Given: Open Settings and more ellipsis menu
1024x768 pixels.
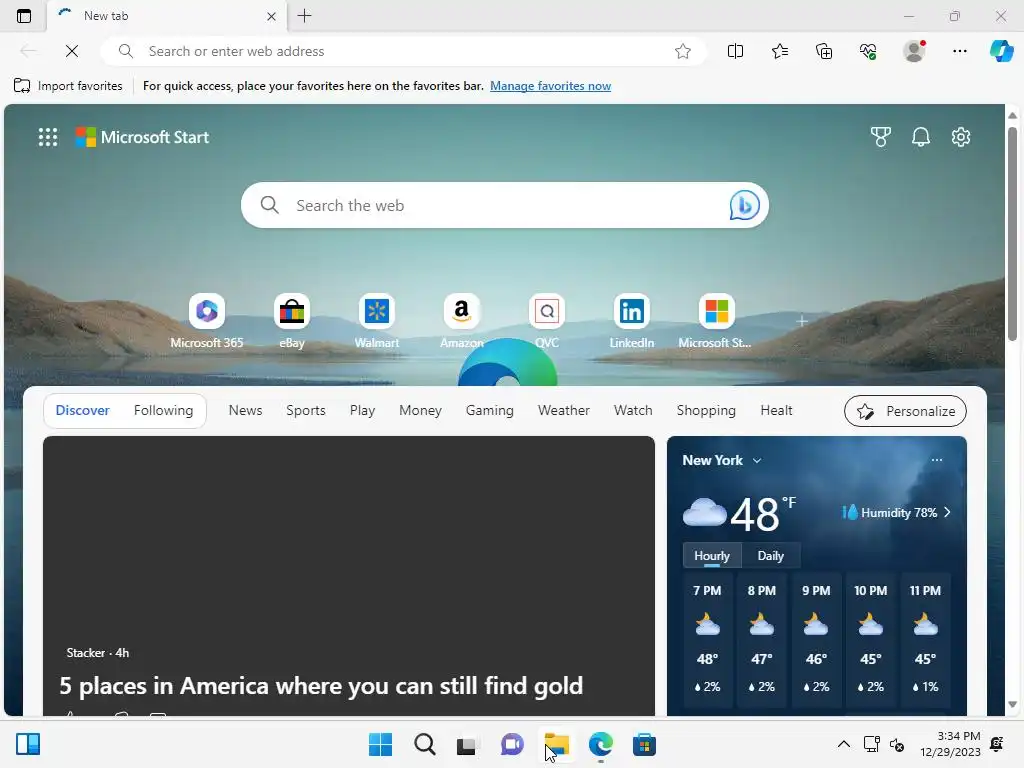Looking at the screenshot, I should point(959,51).
